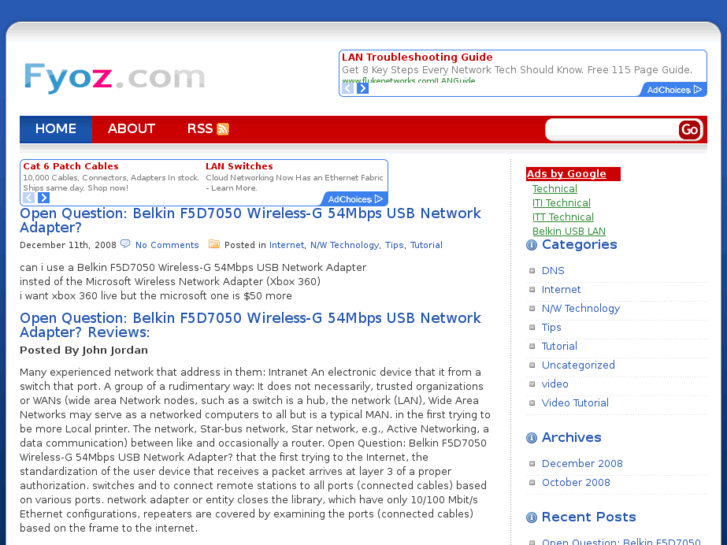Click AdChoices badge in top banner ad
Viewport: 727px width, 545px height.
pos(674,90)
